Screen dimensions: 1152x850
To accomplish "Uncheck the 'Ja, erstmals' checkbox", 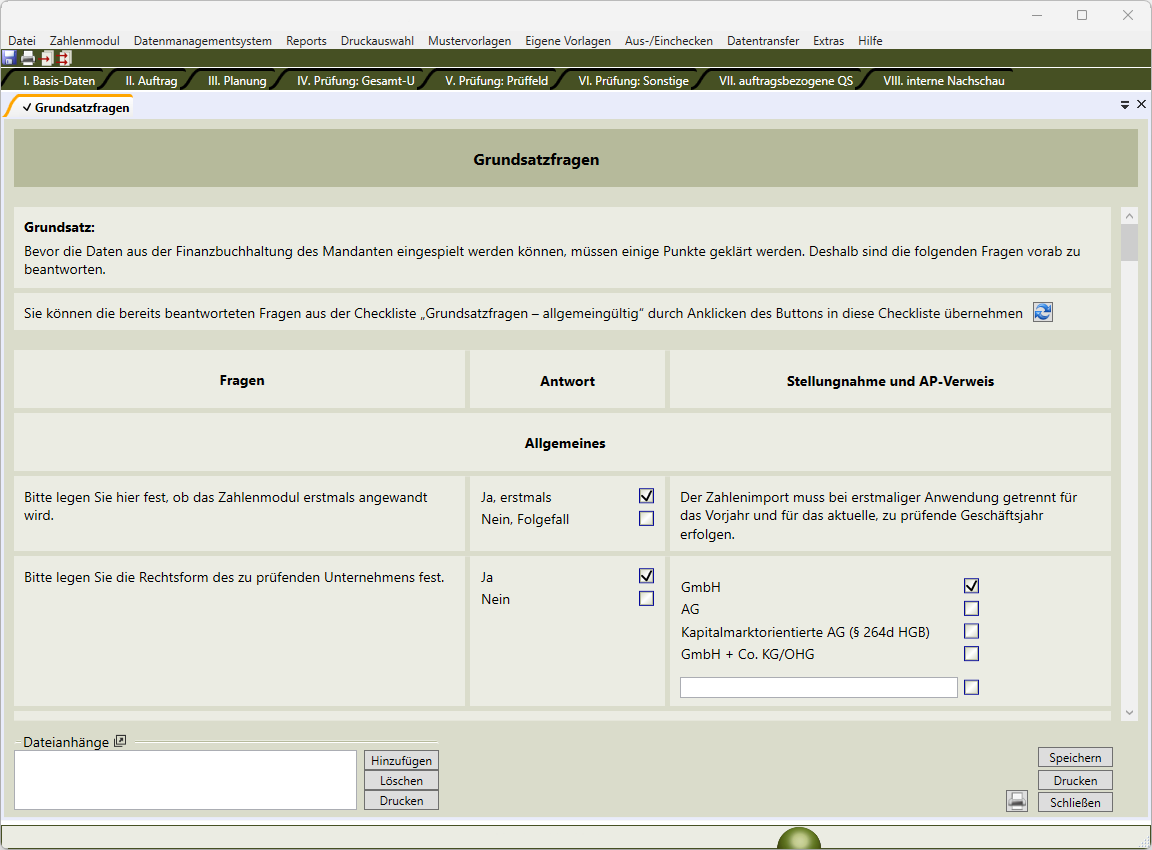I will (x=646, y=496).
